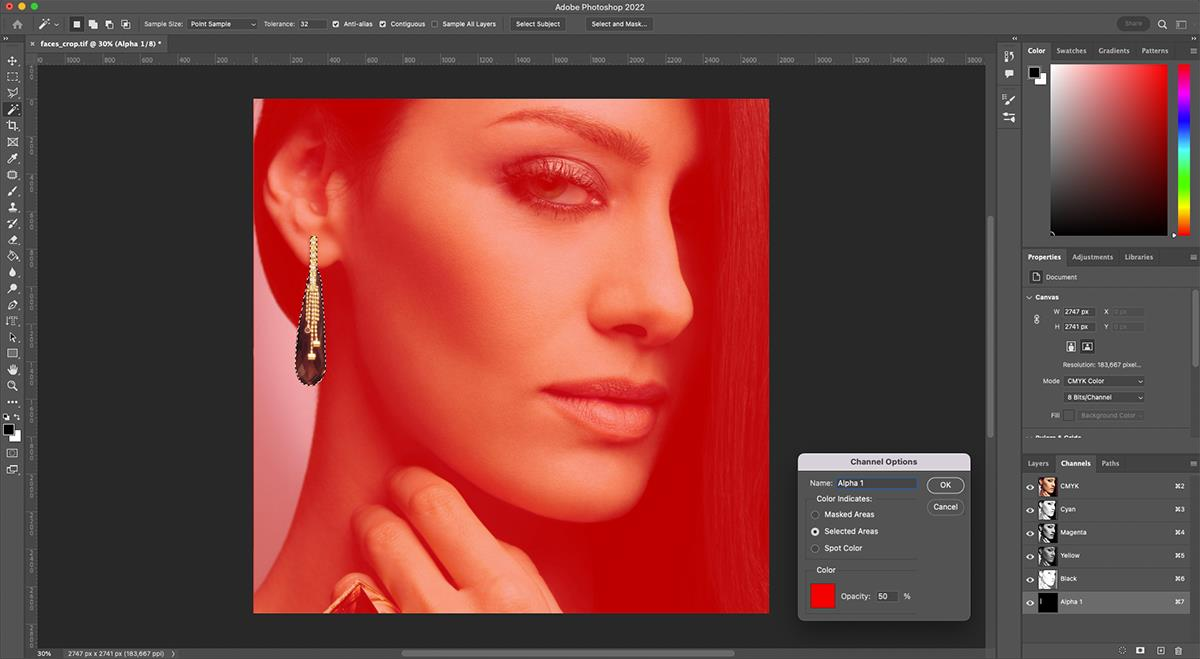
Task: Click load channel as selection icon
Action: (1121, 650)
